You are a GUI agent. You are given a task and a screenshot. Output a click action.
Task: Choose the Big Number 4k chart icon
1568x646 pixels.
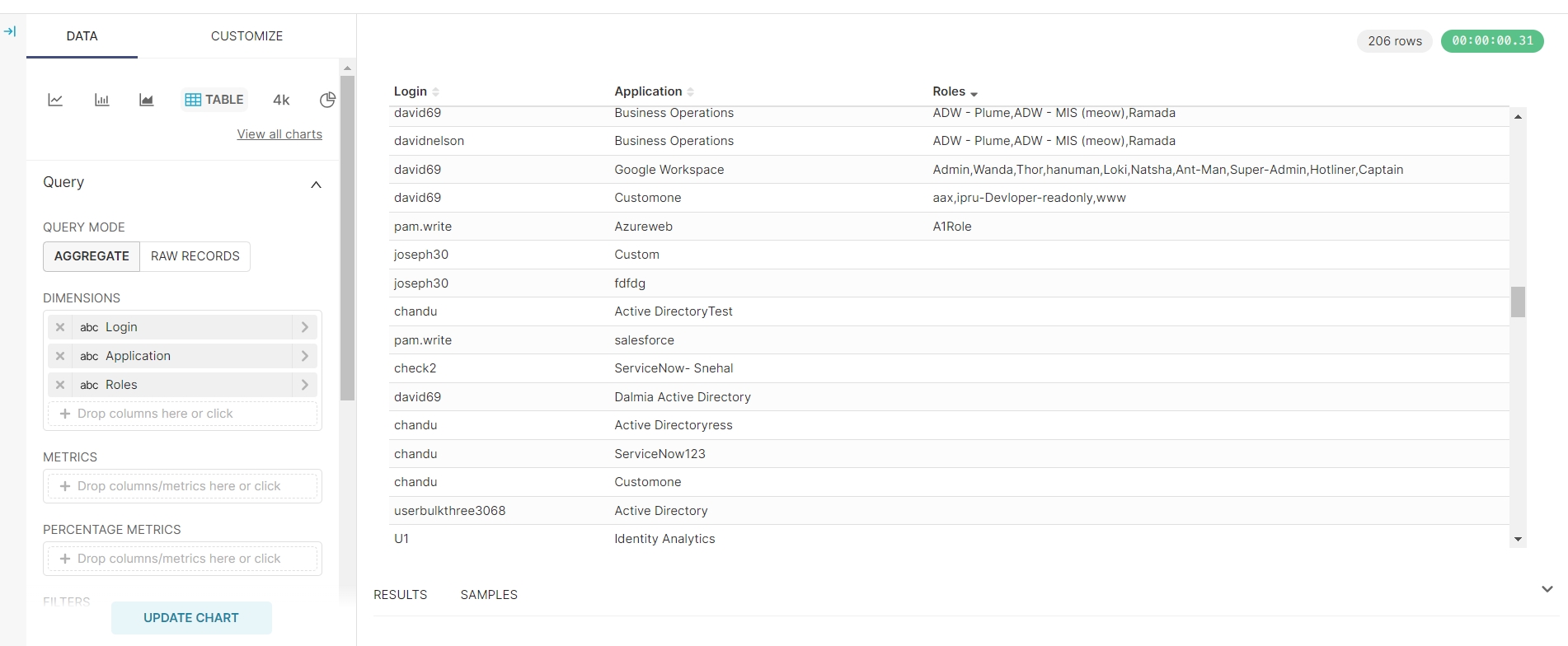coord(281,100)
